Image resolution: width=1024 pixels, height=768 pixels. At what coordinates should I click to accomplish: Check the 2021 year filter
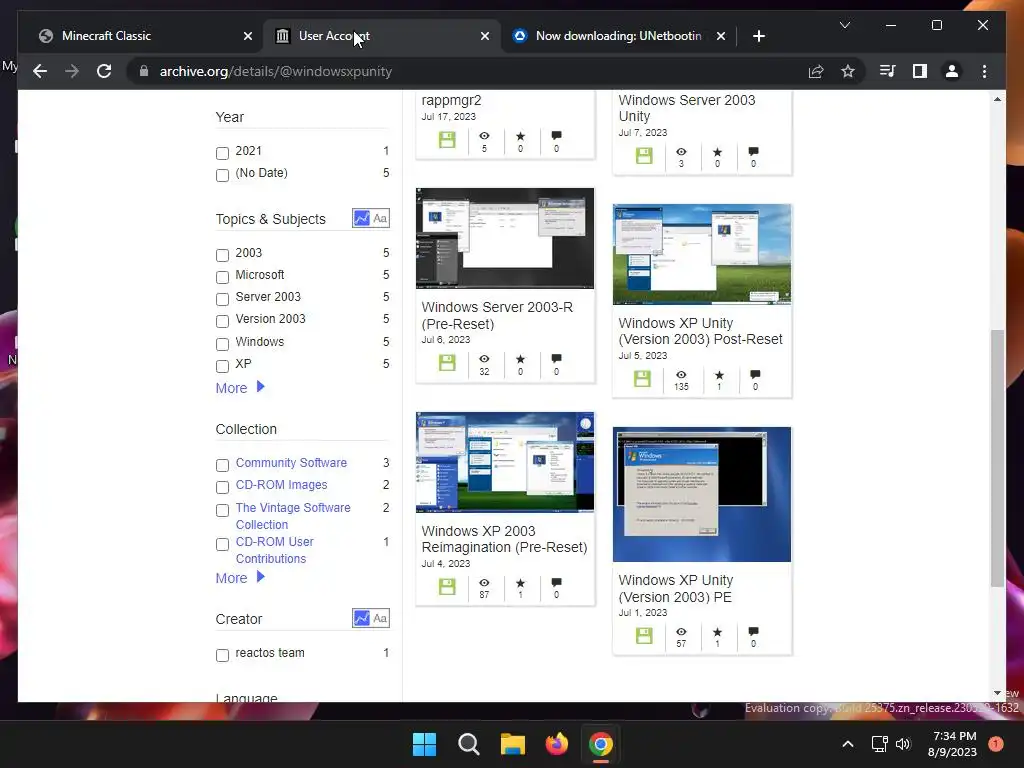click(x=223, y=153)
